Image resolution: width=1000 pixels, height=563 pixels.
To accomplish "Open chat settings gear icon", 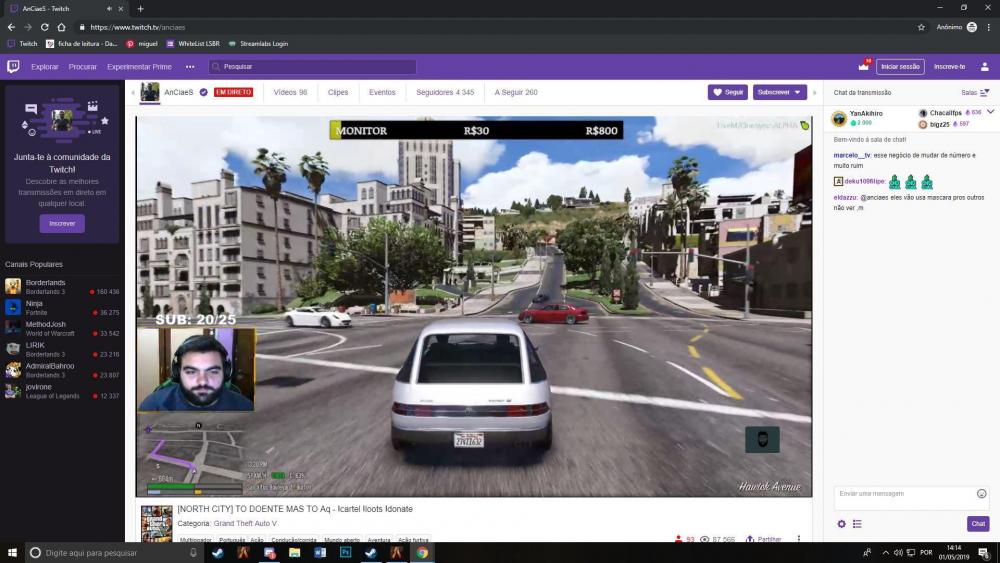I will [841, 524].
